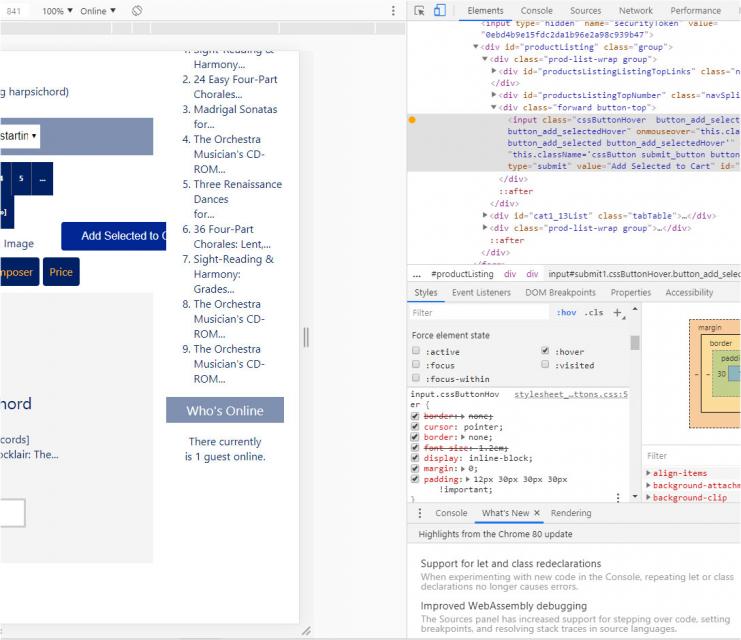Collapse the productListing div node
The image size is (741, 640).
click(x=475, y=46)
